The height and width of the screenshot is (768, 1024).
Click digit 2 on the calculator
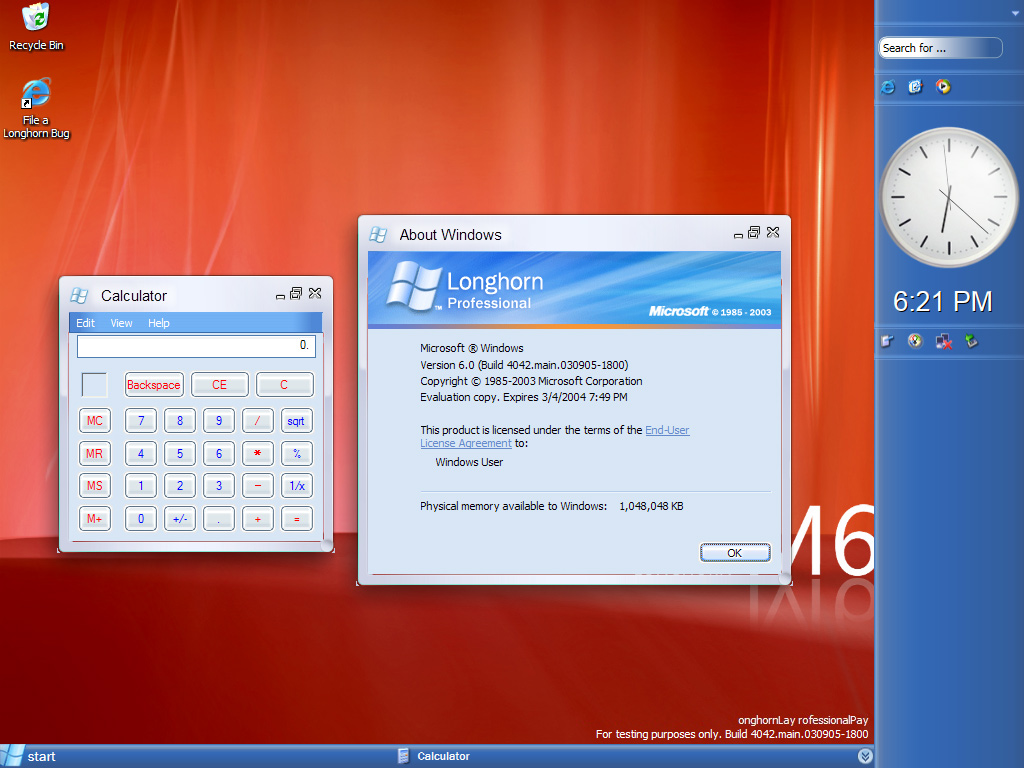pyautogui.click(x=180, y=486)
